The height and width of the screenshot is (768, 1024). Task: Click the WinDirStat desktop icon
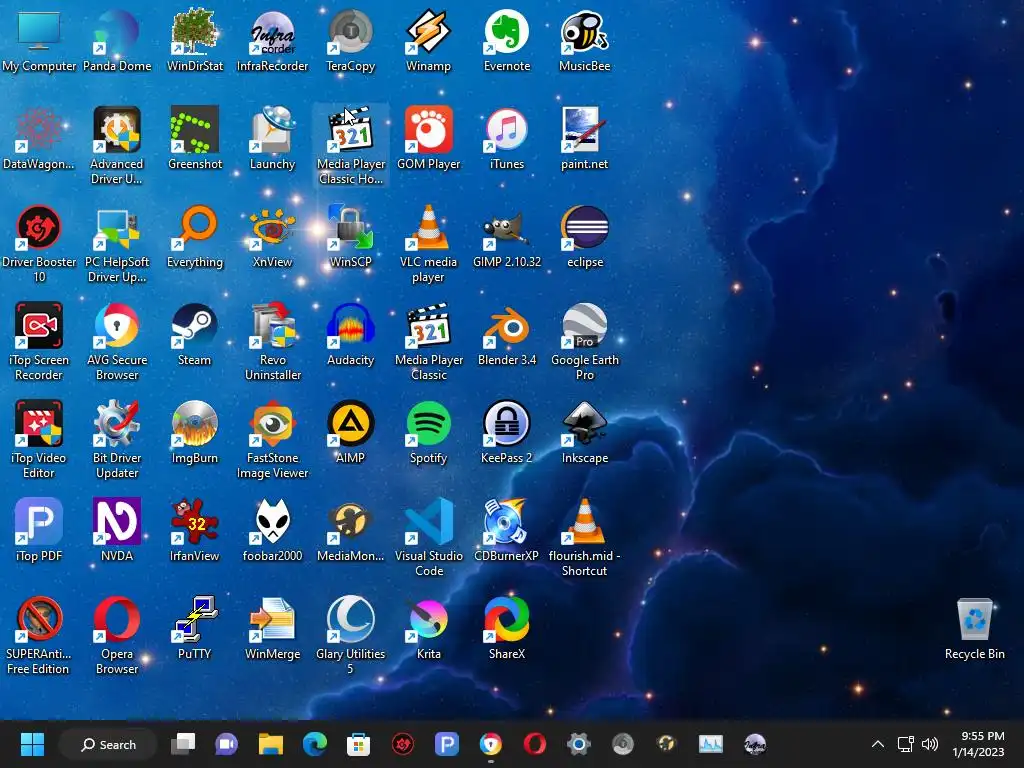point(195,31)
